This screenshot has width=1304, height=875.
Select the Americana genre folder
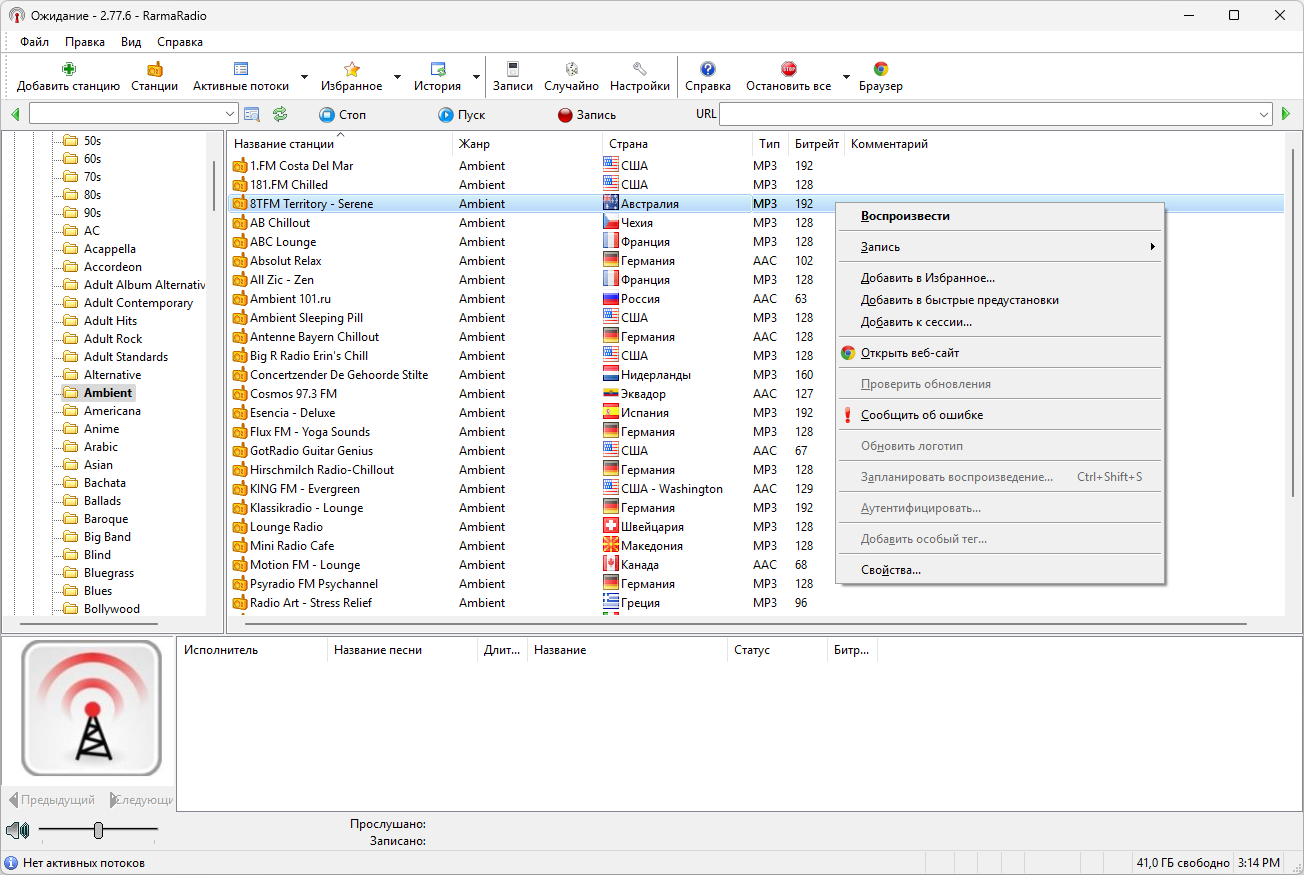[x=112, y=411]
